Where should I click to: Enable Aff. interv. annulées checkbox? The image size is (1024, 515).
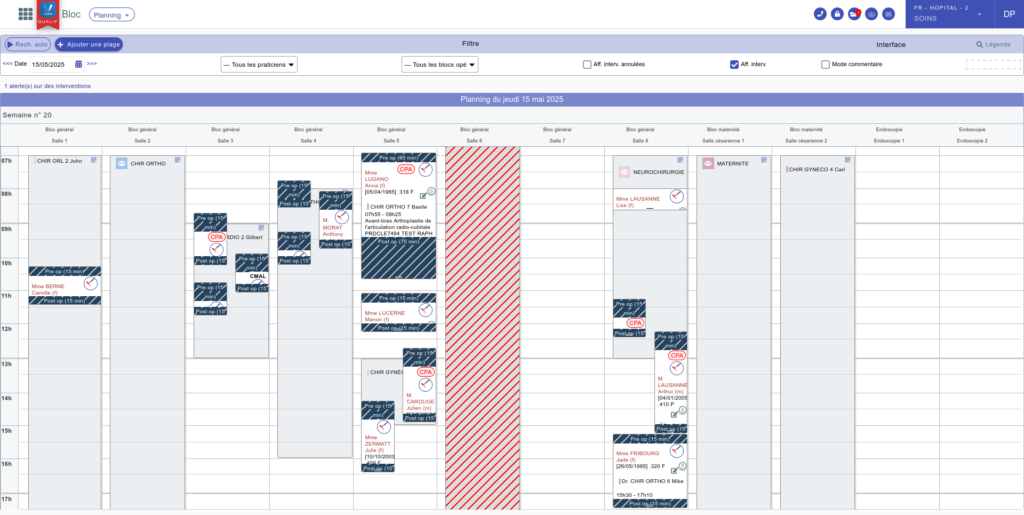coord(587,64)
